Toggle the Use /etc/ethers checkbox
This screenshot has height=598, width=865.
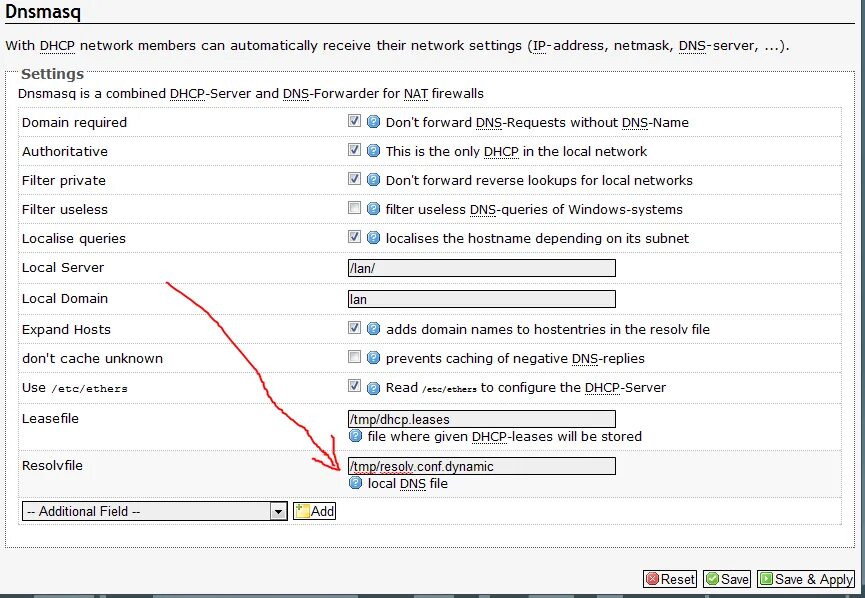coord(354,386)
